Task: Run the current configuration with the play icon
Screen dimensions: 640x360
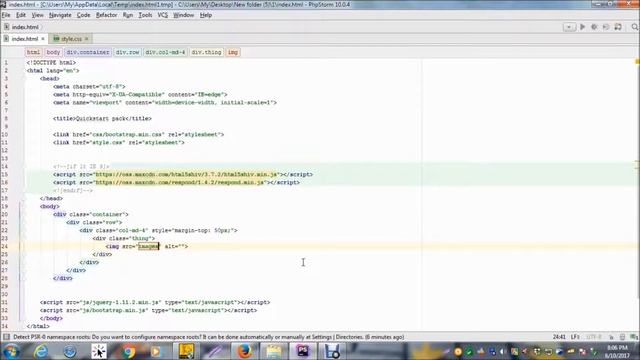Action: (582, 27)
